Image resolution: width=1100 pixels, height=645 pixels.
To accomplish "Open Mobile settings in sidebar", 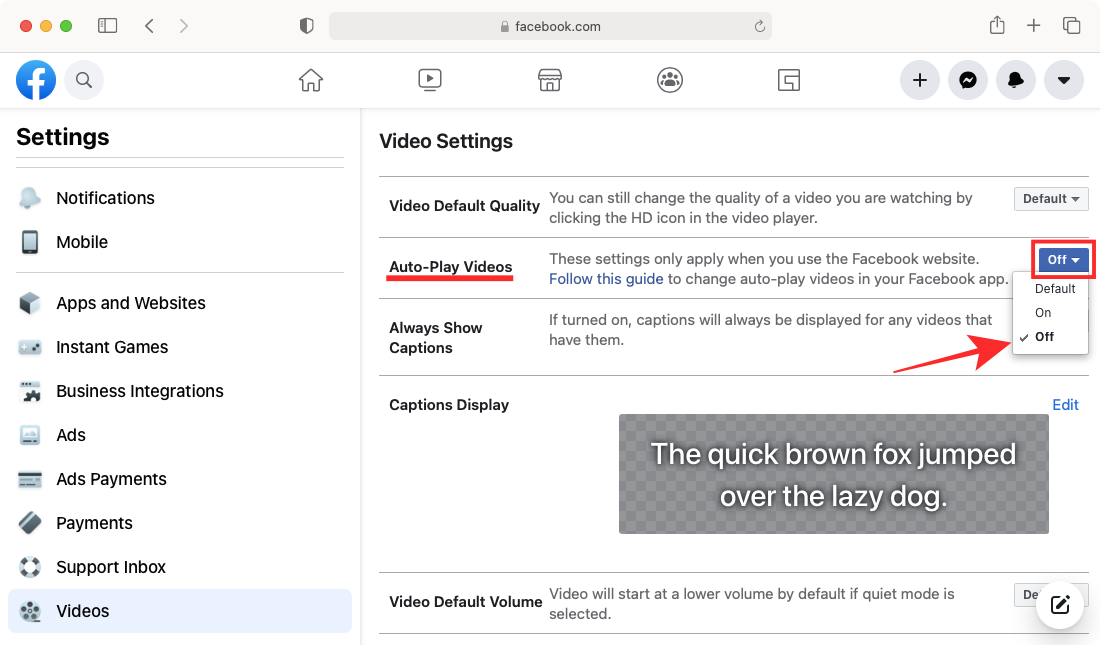I will 180,242.
